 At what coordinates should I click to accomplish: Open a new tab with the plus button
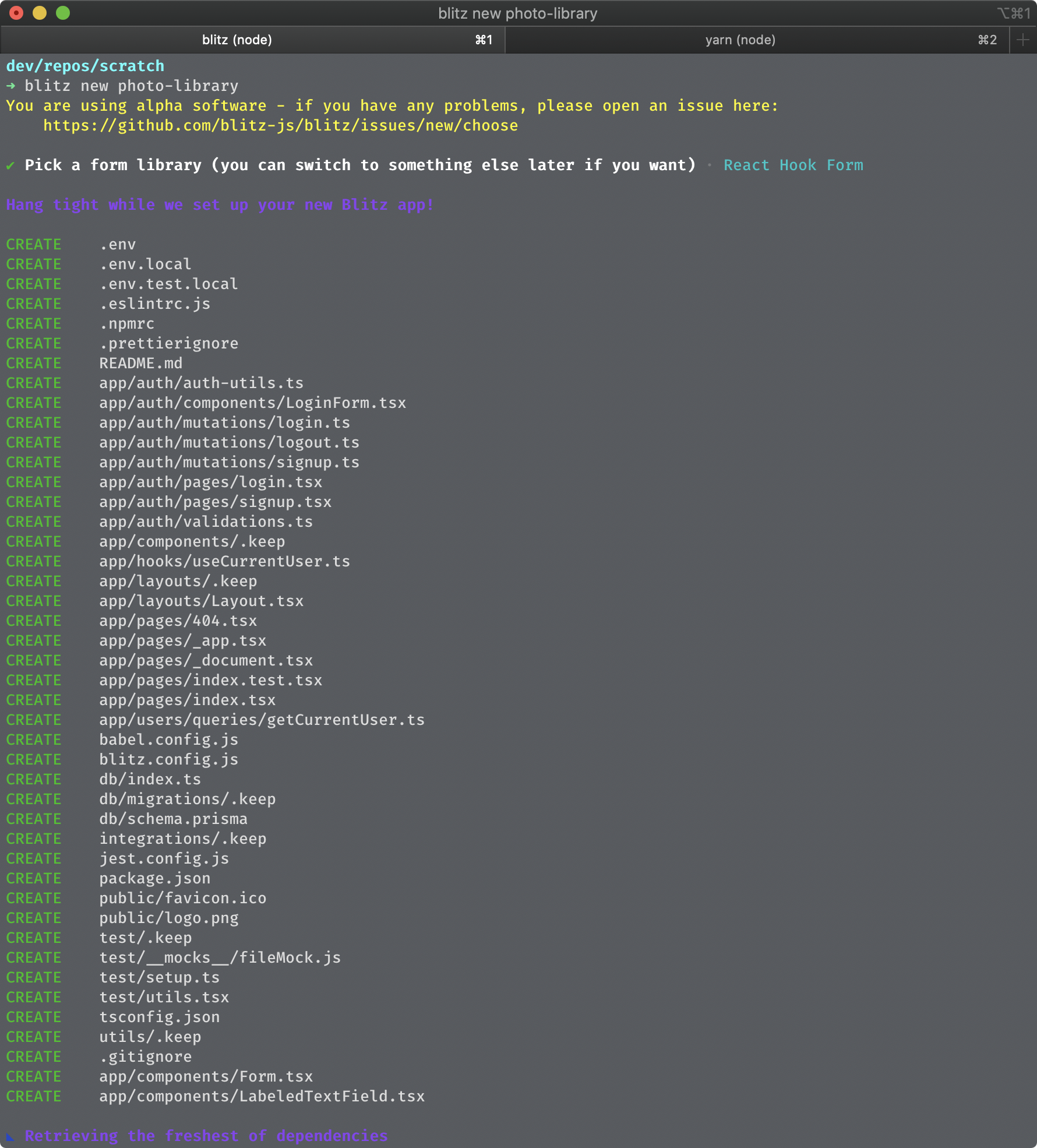(1023, 40)
